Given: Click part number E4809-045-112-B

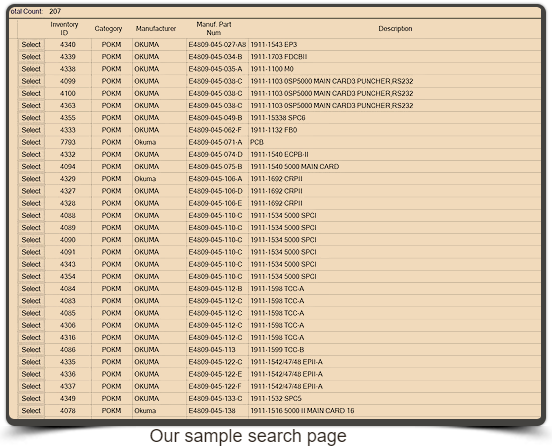Looking at the screenshot, I should tap(215, 289).
